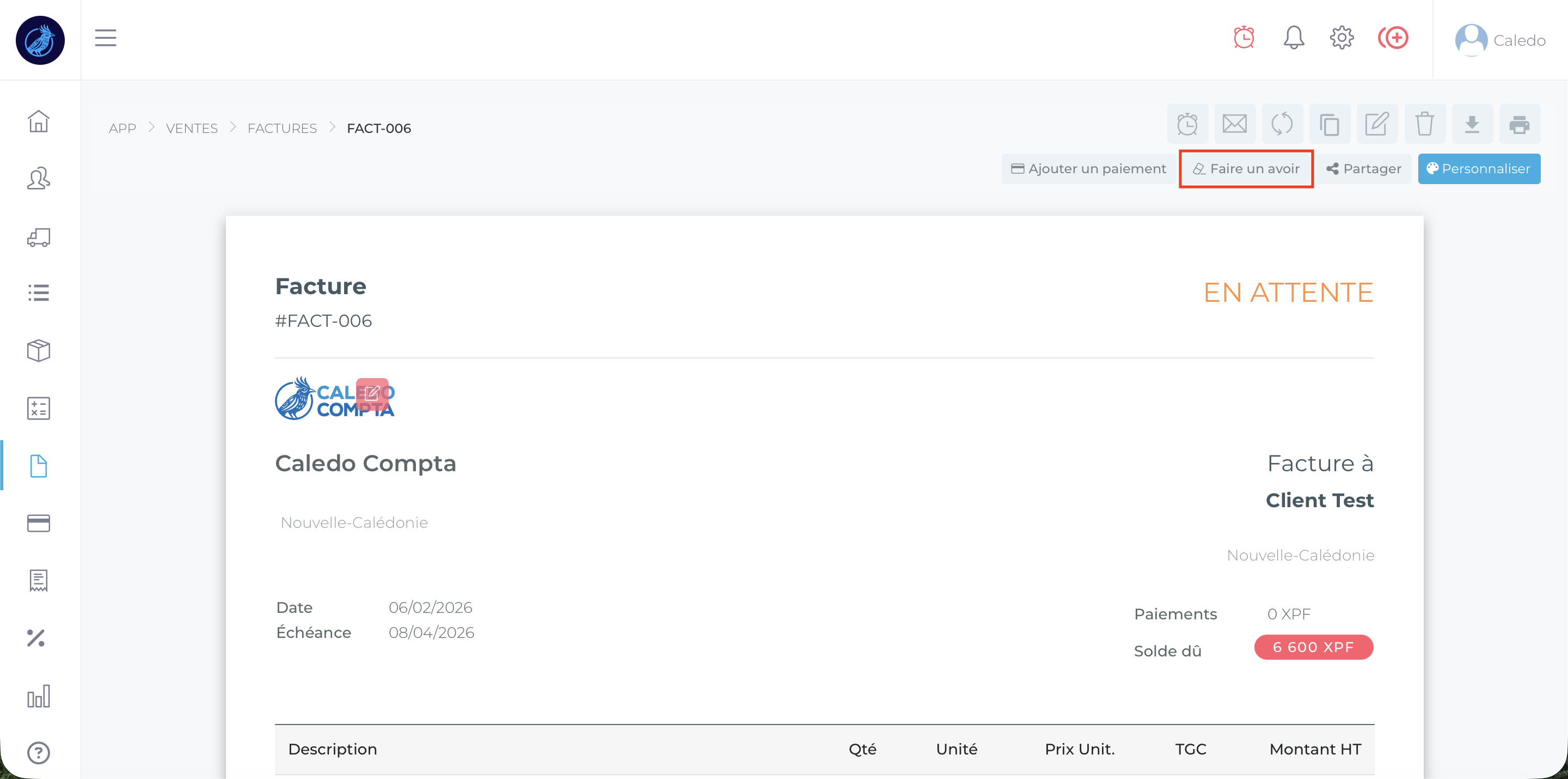Click the duplicate invoice copy icon

tap(1330, 124)
